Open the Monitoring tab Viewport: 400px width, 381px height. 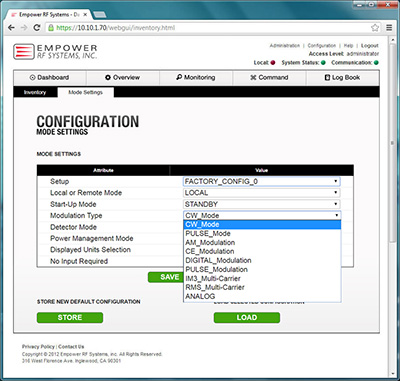pyautogui.click(x=196, y=77)
